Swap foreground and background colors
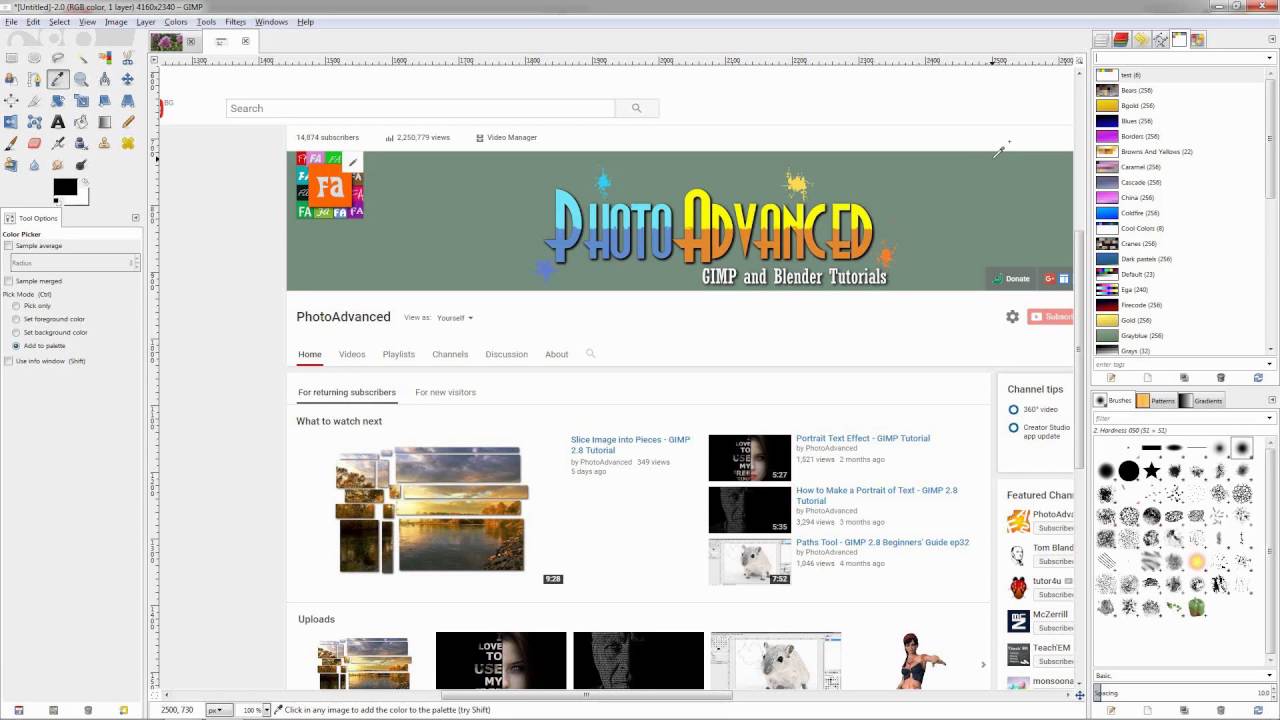 tap(85, 182)
